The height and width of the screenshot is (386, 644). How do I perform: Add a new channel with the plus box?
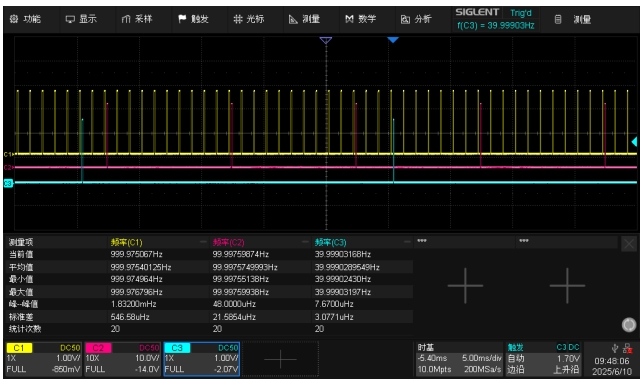click(x=281, y=359)
